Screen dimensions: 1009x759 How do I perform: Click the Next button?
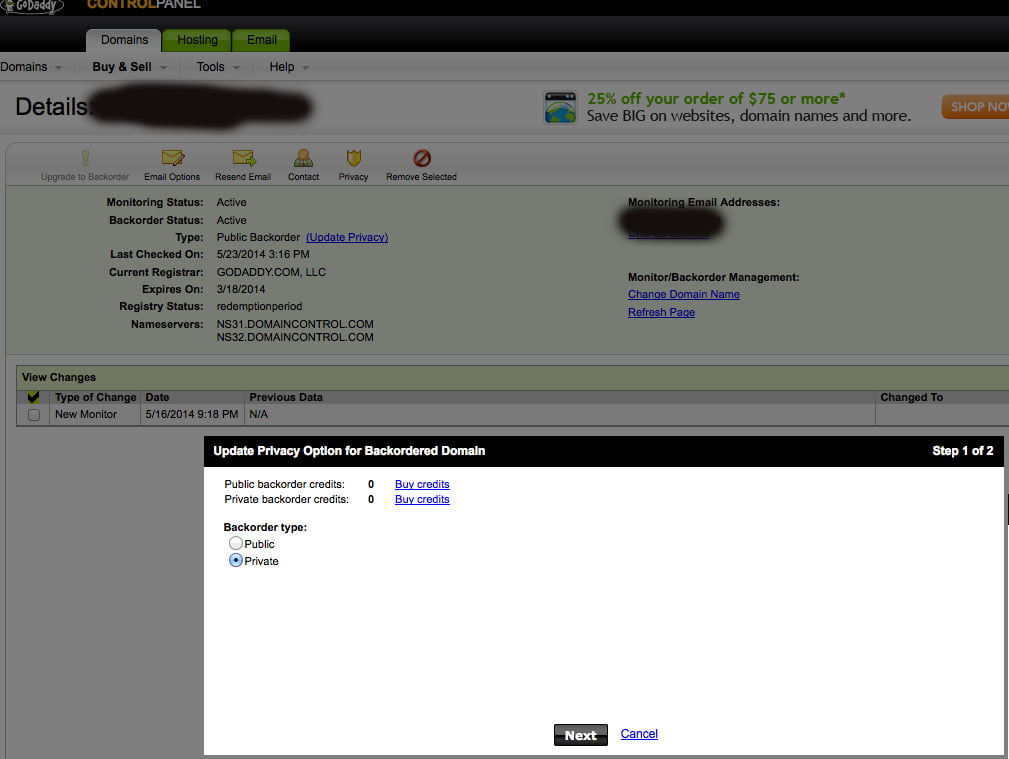[x=580, y=735]
